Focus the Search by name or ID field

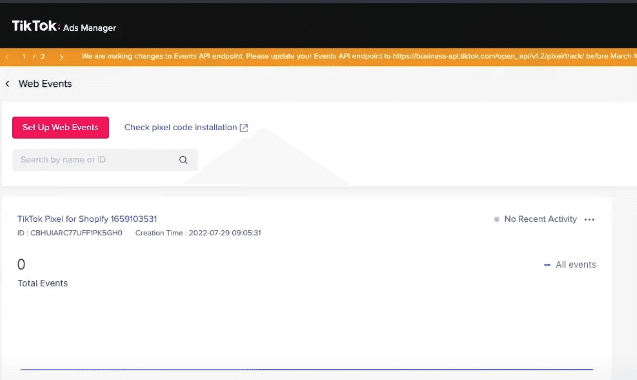pos(105,160)
